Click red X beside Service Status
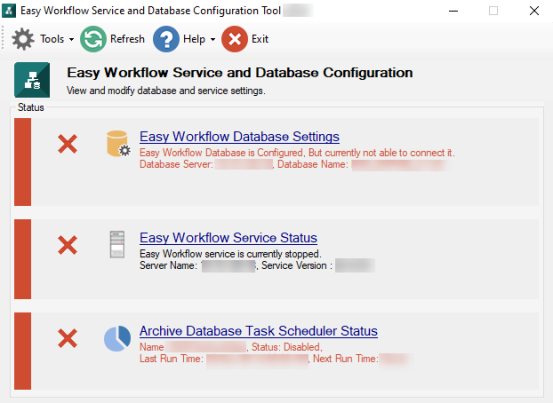Viewport: 553px width, 403px height. coord(67,245)
